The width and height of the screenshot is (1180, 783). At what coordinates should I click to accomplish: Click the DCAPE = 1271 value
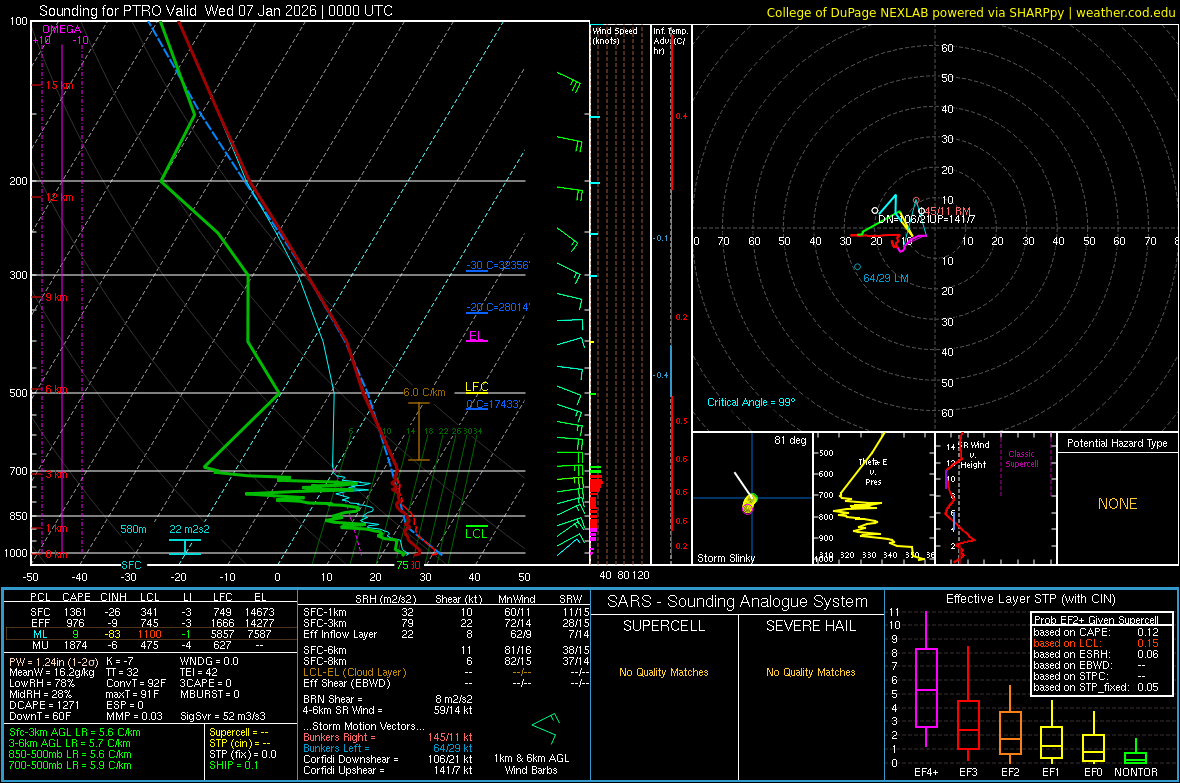click(x=44, y=705)
